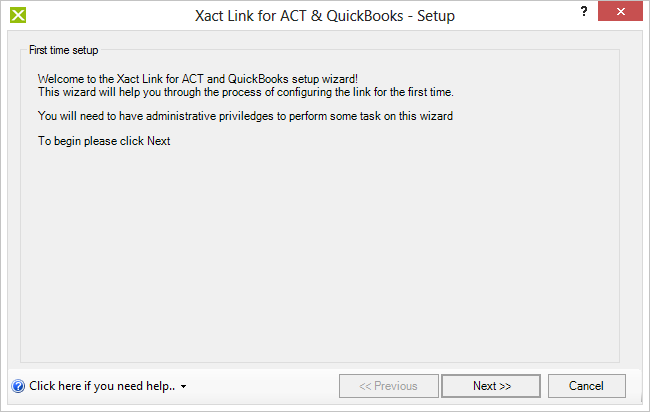The image size is (650, 412).
Task: Click the Next >> button
Action: coord(491,386)
